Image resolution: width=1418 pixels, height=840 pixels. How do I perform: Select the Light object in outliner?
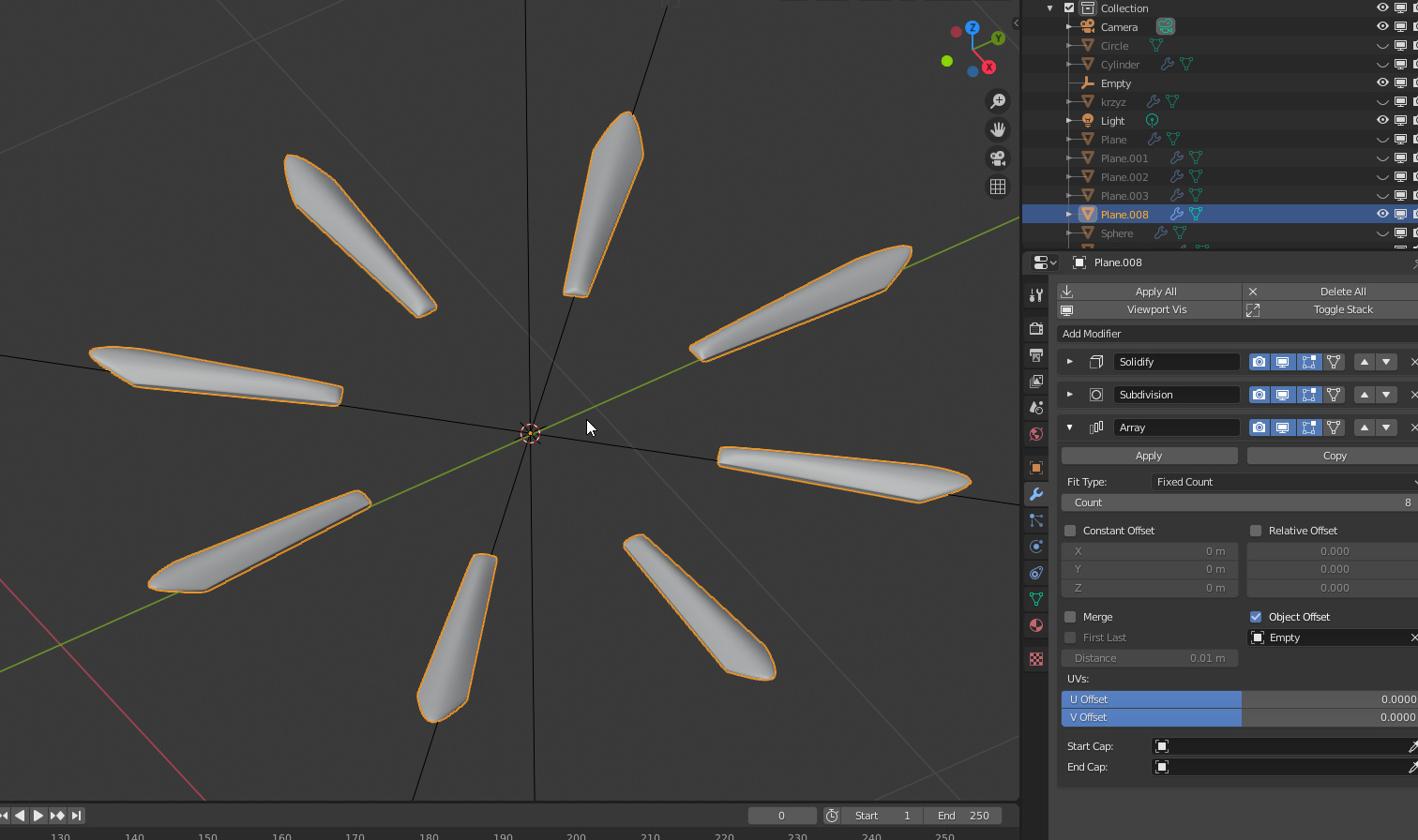pyautogui.click(x=1112, y=121)
